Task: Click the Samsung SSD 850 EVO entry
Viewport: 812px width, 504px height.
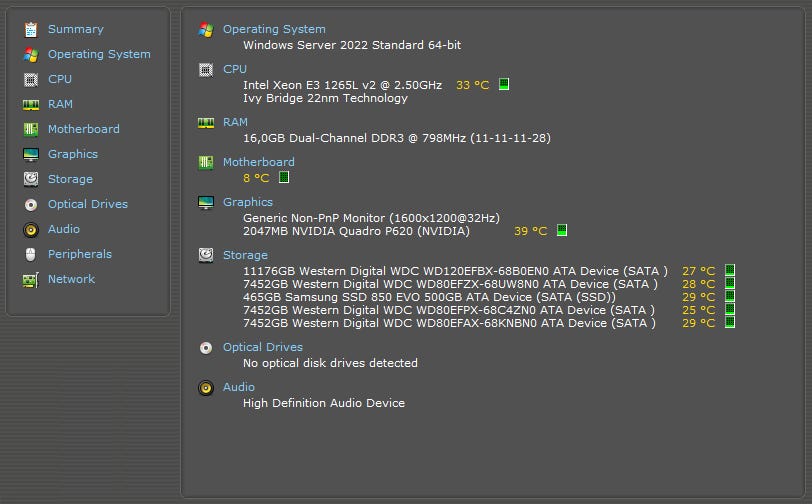Action: (429, 297)
